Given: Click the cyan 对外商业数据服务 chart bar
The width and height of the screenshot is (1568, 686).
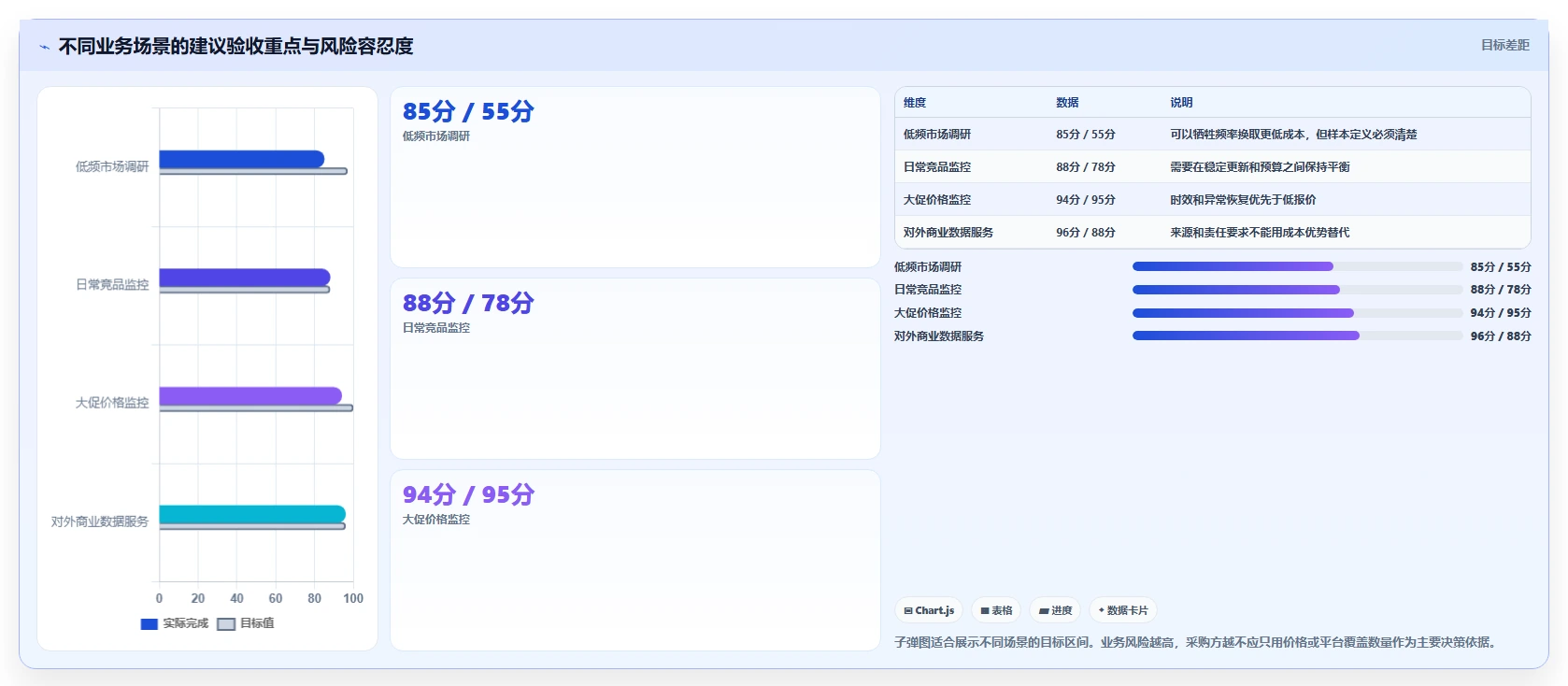Looking at the screenshot, I should (x=252, y=514).
